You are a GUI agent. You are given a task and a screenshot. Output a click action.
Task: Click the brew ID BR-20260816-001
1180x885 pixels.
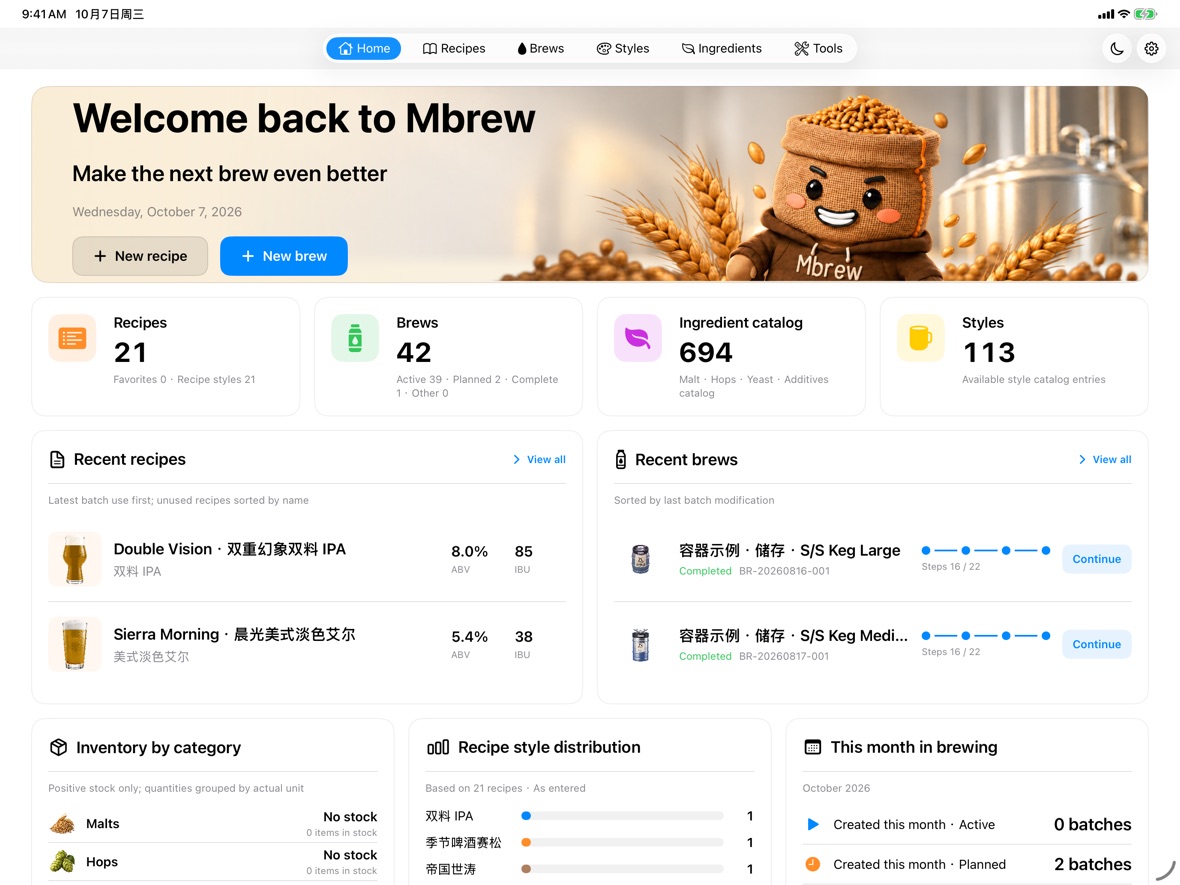[784, 571]
